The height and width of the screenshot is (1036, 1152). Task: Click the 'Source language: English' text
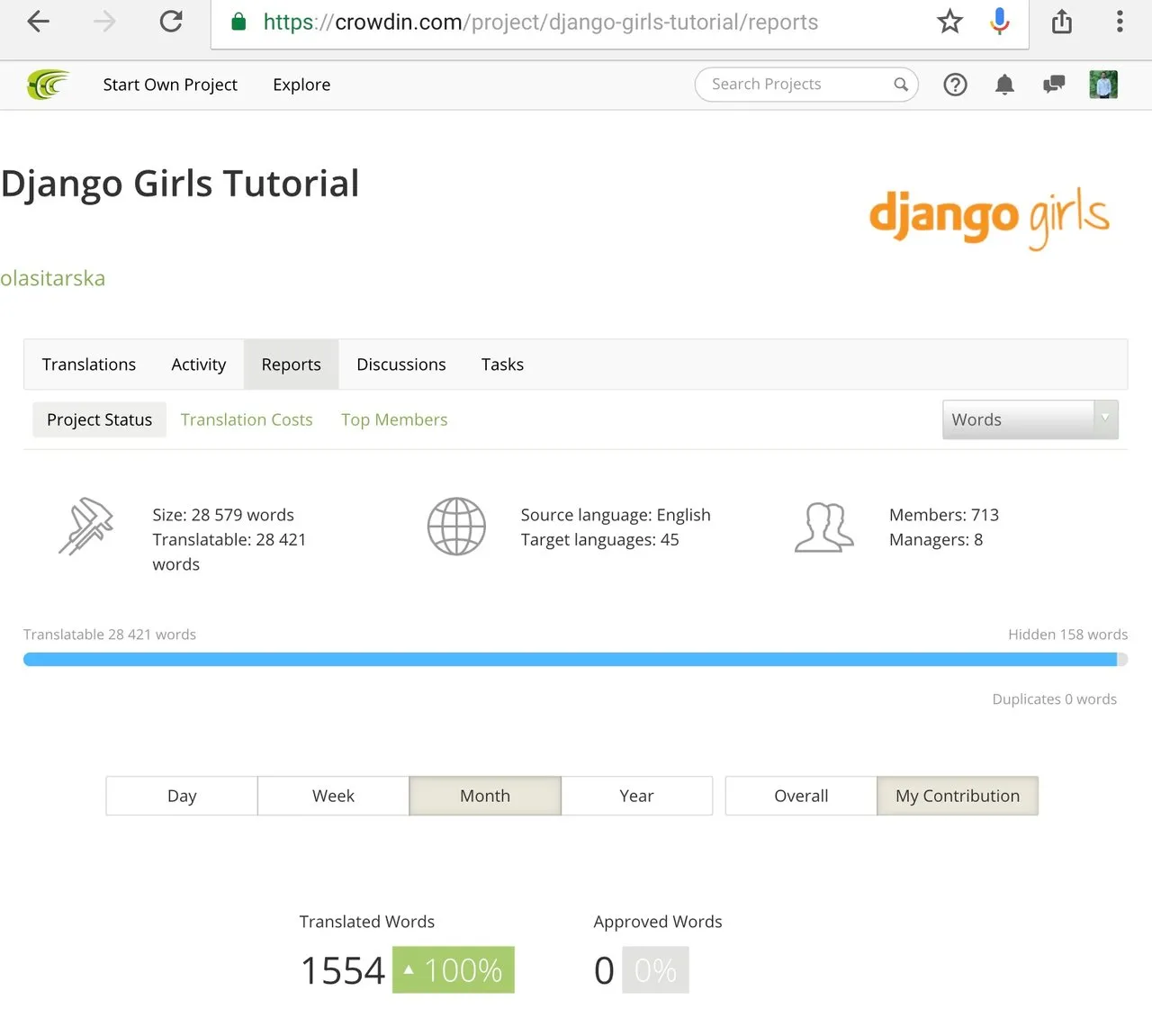click(x=616, y=515)
